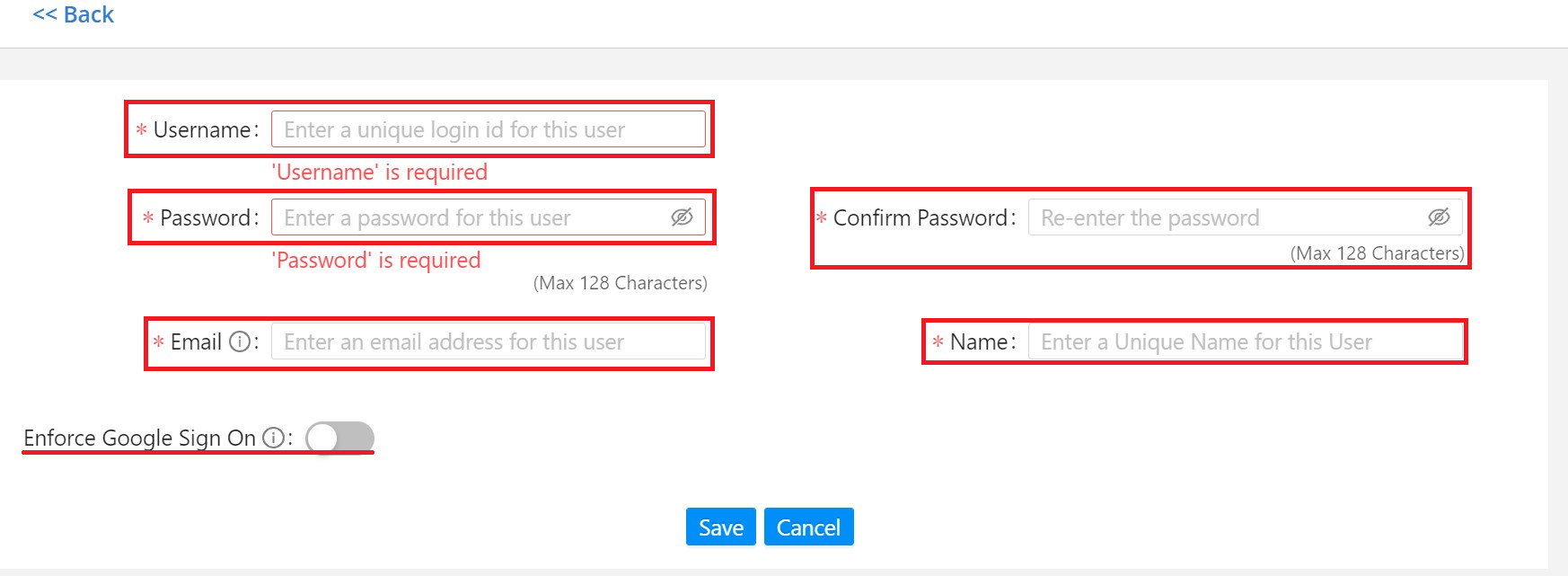Show password in the Password field
The height and width of the screenshot is (576, 1568).
coord(682,217)
